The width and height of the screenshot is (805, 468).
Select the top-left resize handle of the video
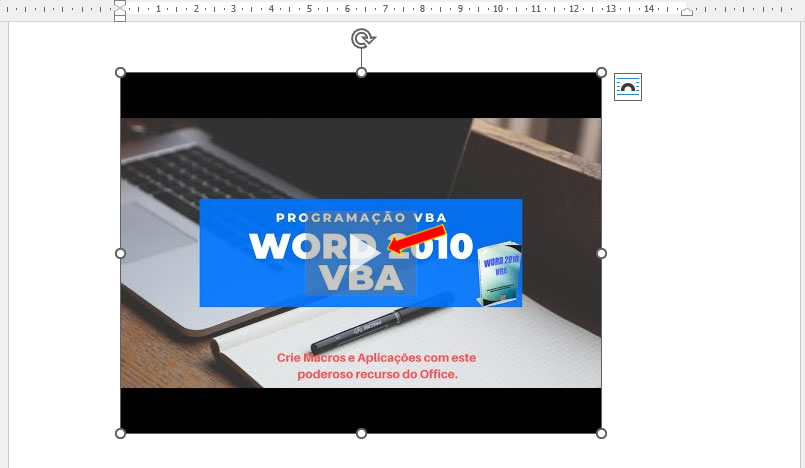120,72
